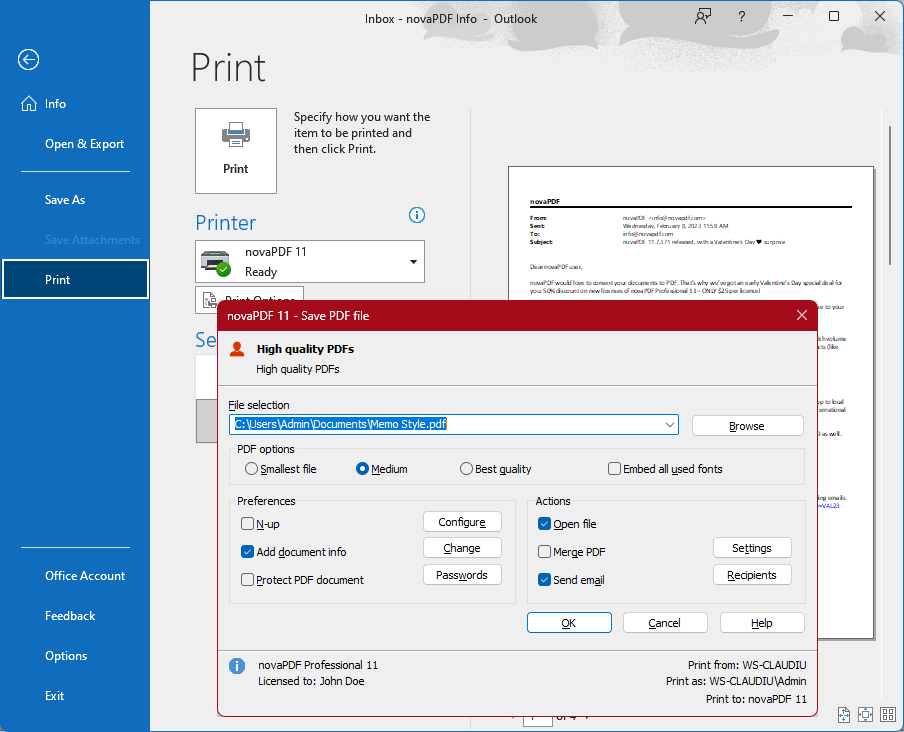Click the 'Print from: WS-CLAUDIU' text
Screen dimensions: 904x732
pos(747,665)
